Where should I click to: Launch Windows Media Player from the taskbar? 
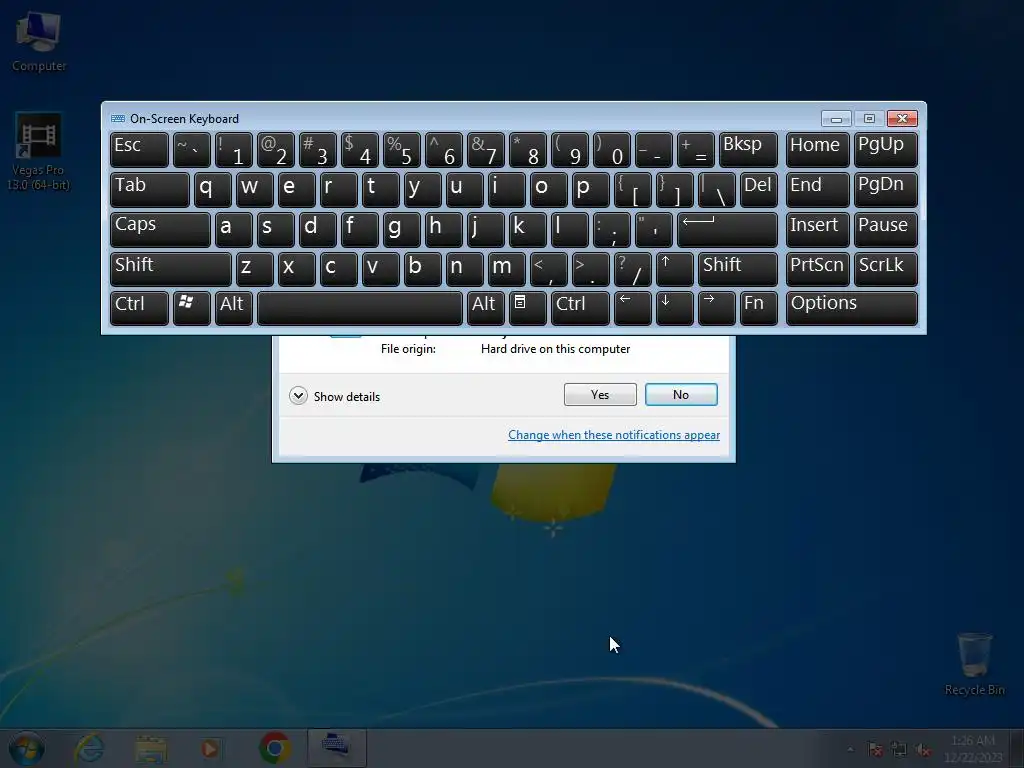pos(210,748)
